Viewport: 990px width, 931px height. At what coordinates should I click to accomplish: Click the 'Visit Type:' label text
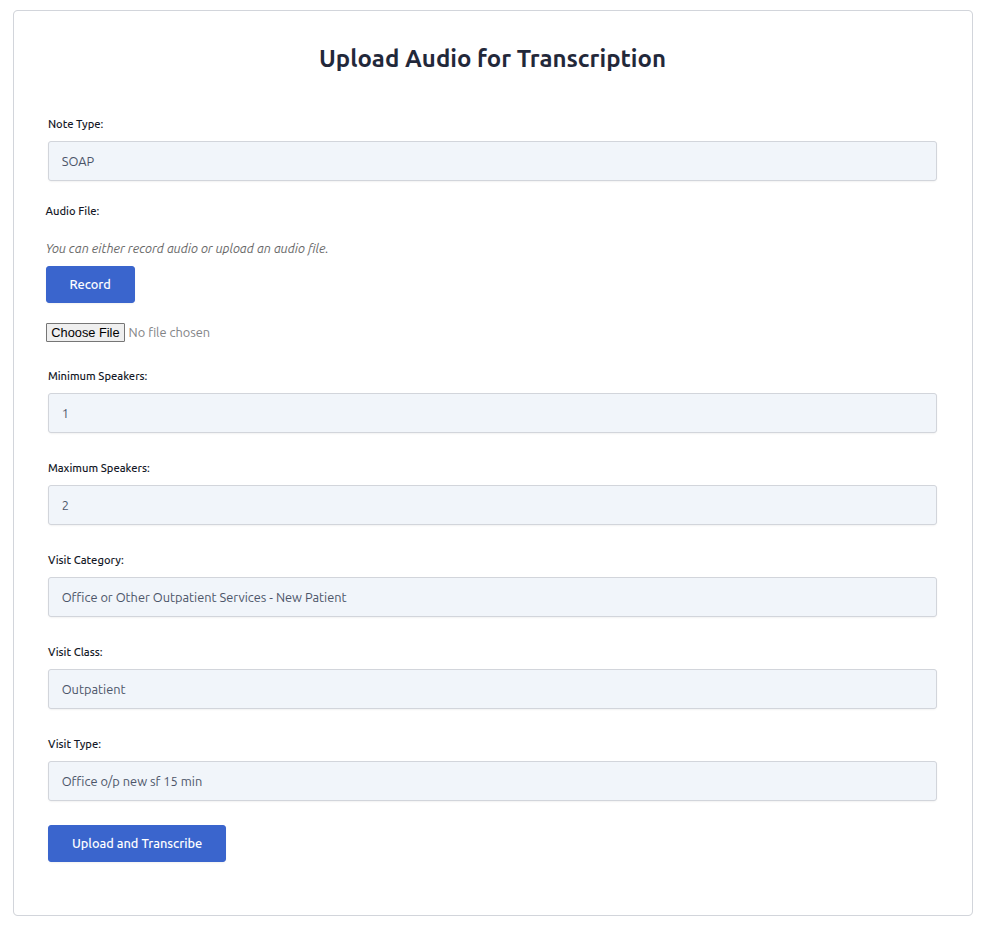click(x=75, y=745)
